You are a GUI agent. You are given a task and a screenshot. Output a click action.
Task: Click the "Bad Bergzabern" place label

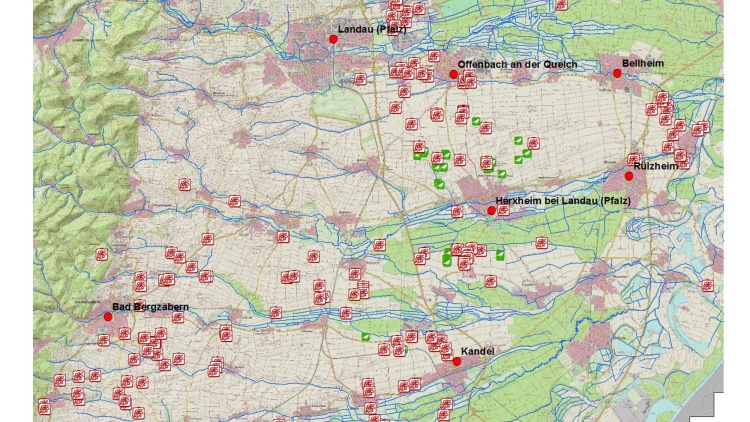click(x=150, y=307)
